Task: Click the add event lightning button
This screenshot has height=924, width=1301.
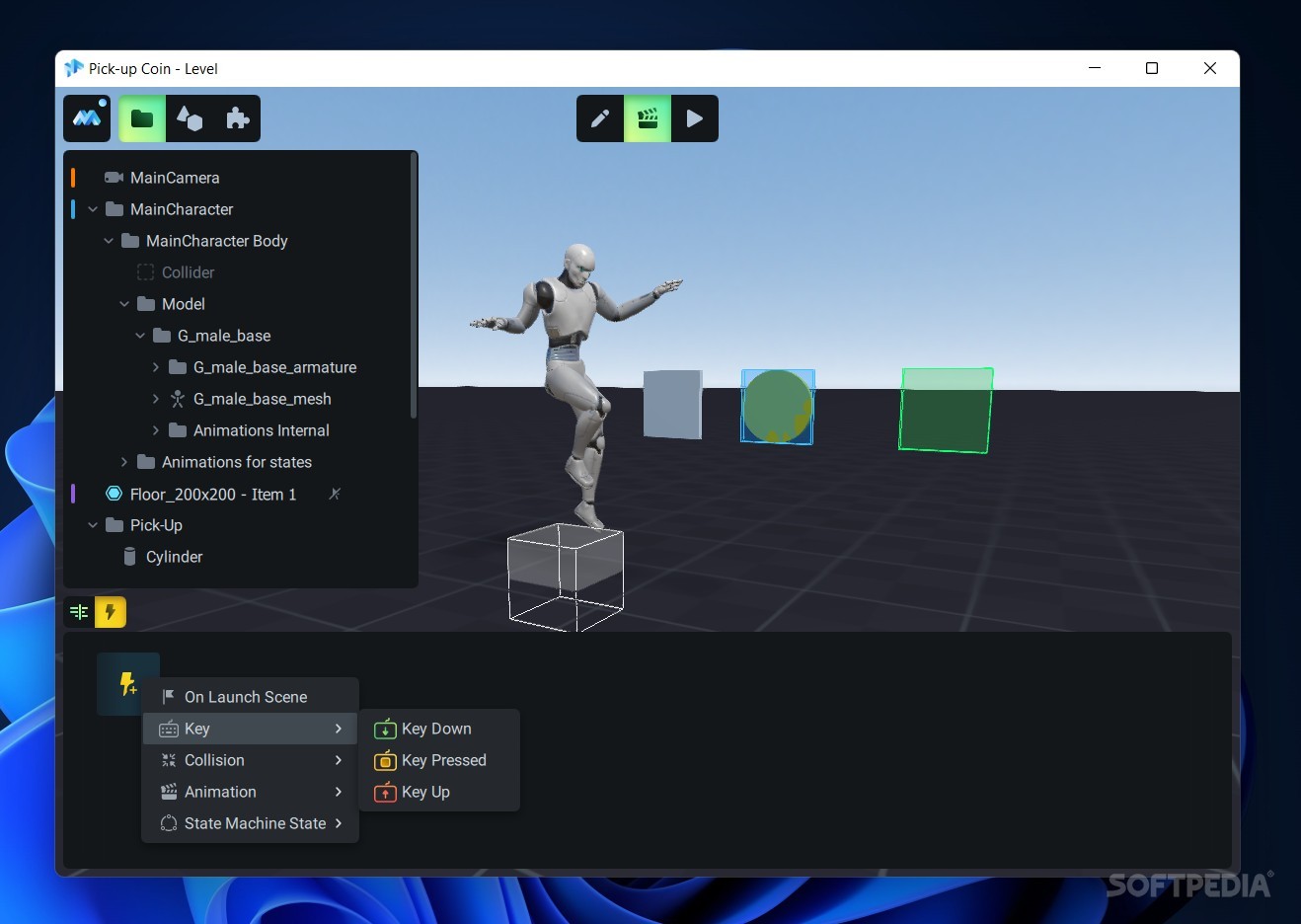Action: 127,683
